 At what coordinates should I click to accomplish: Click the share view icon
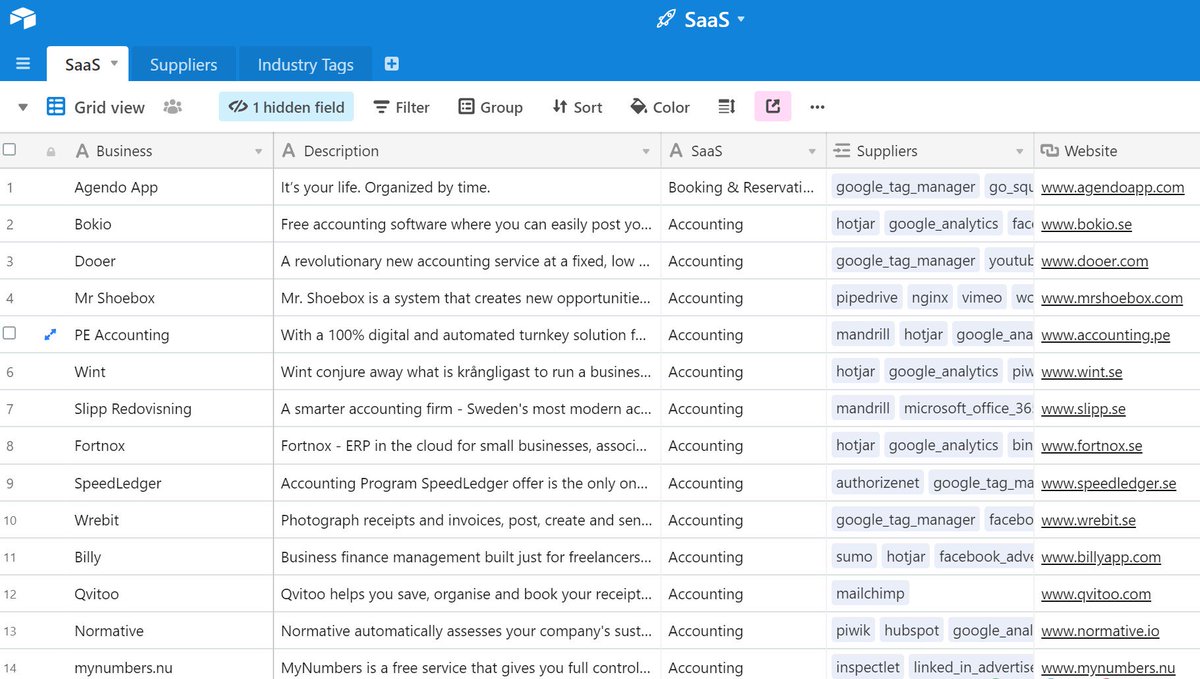pyautogui.click(x=773, y=106)
